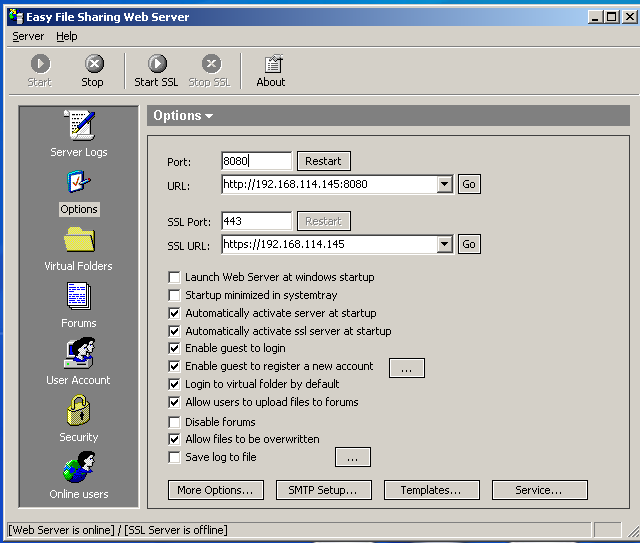Open the Service dialog
640x543 pixels.
[540, 490]
